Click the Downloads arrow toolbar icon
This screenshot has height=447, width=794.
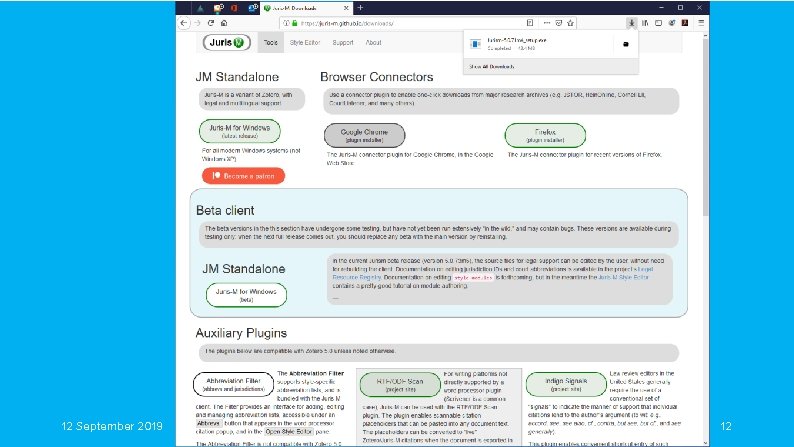[x=631, y=23]
